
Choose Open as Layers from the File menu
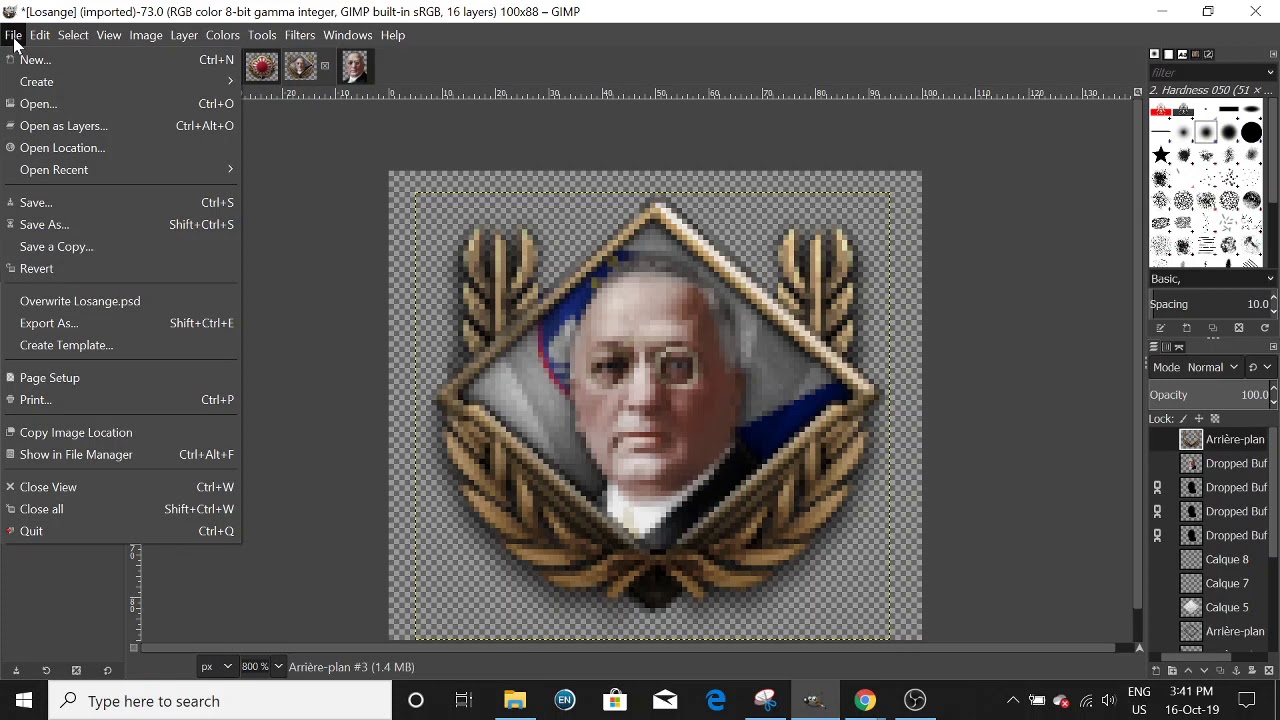tap(120, 126)
